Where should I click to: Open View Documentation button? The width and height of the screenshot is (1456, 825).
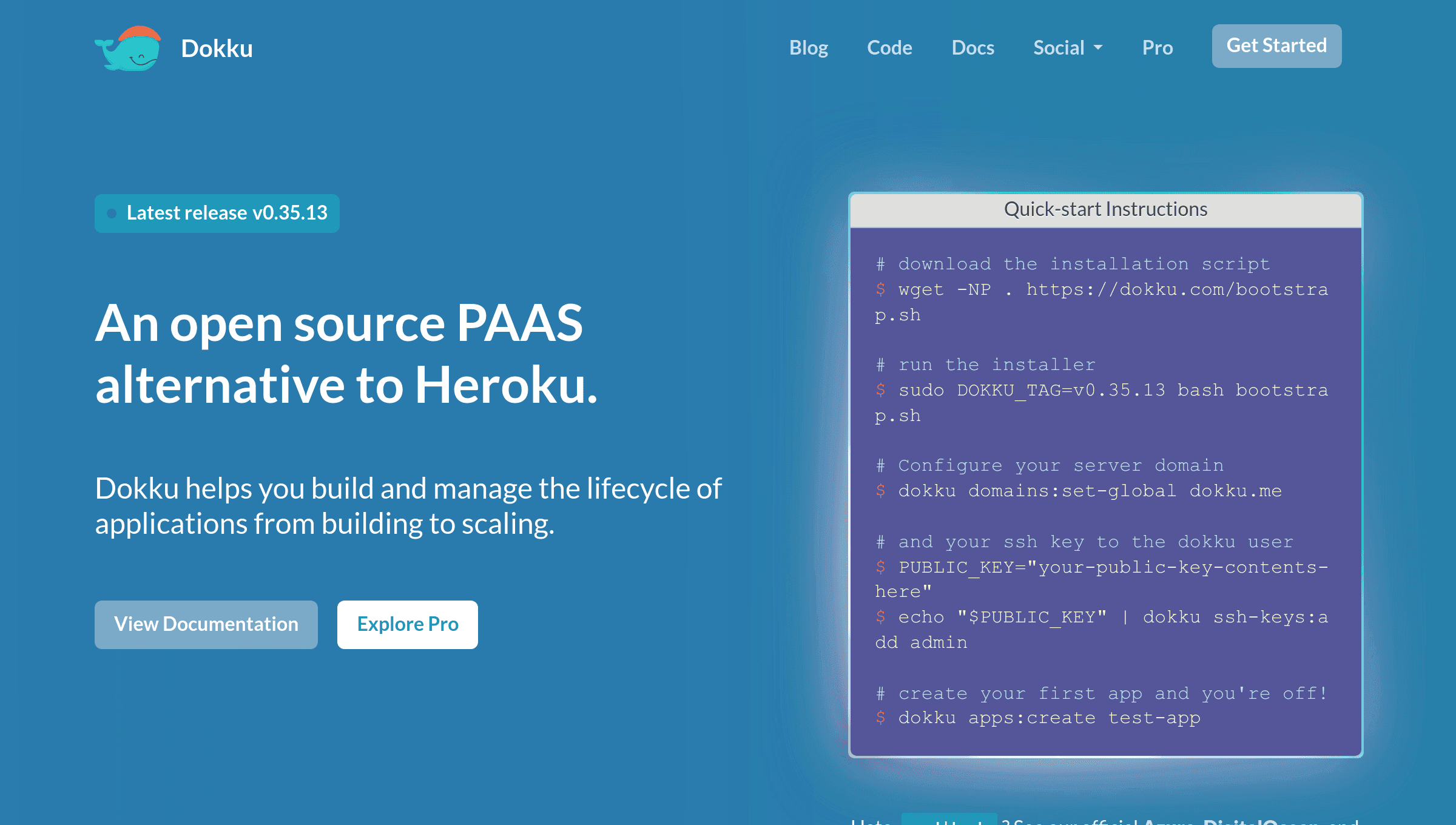pos(206,624)
